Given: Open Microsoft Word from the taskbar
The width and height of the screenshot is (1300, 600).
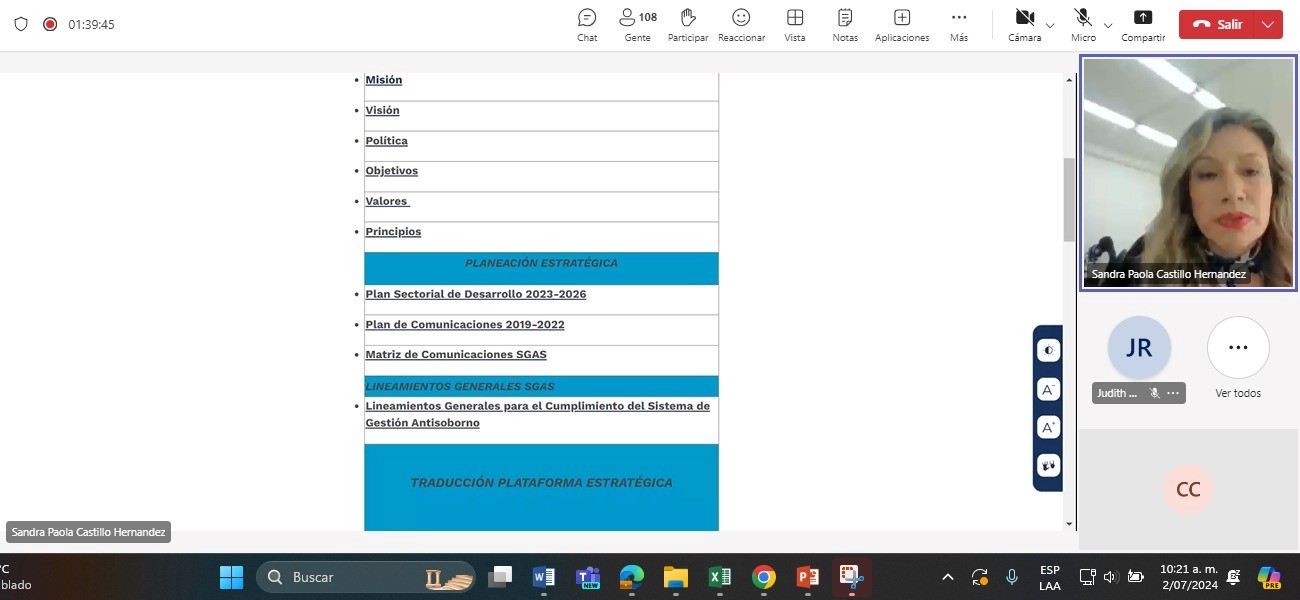Looking at the screenshot, I should click(x=544, y=577).
